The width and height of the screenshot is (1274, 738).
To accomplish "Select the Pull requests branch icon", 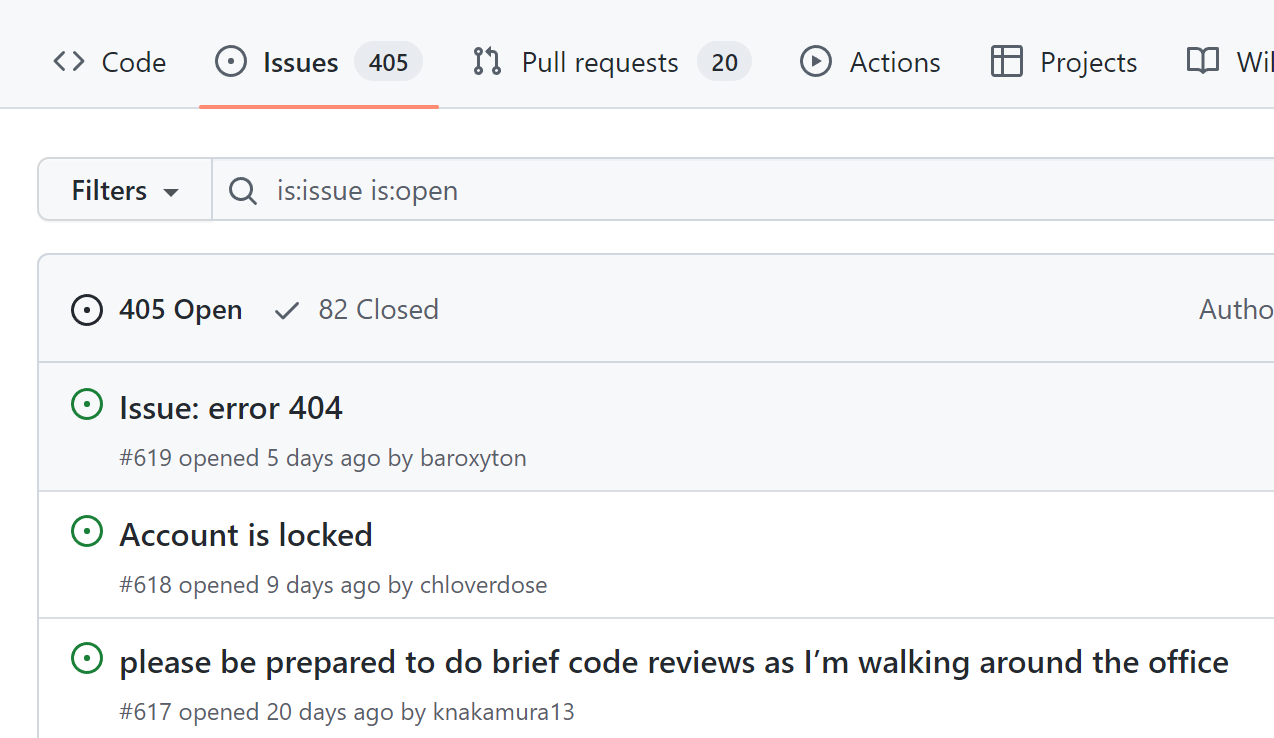I will pos(486,61).
